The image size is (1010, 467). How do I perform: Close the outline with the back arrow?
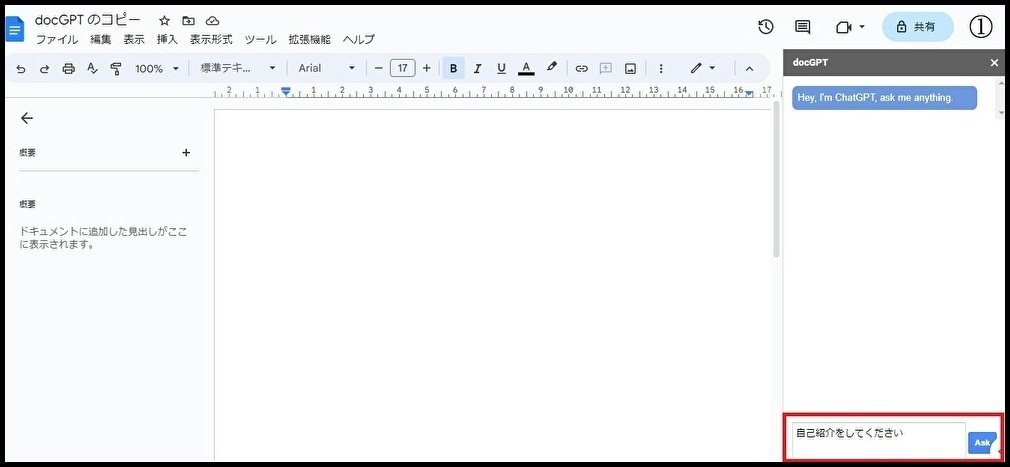pos(26,118)
